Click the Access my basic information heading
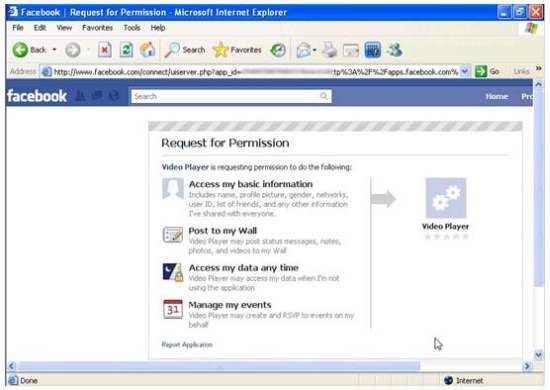Screen dimensions: 550x390 (250, 184)
